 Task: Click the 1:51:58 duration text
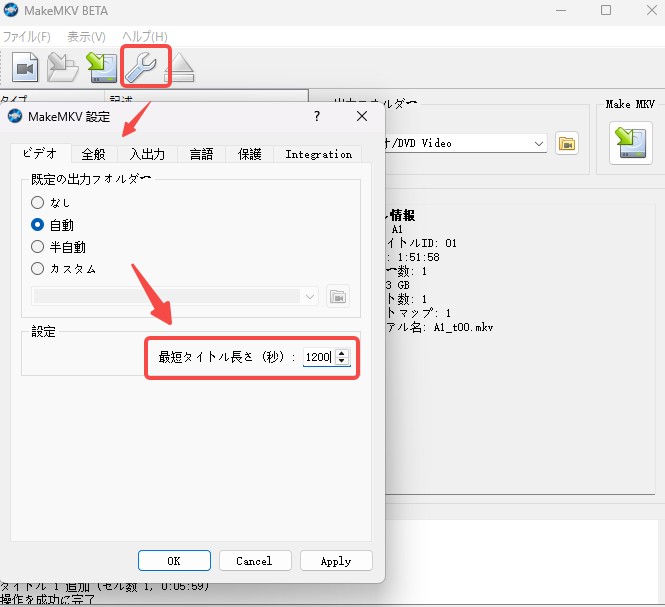[x=418, y=257]
